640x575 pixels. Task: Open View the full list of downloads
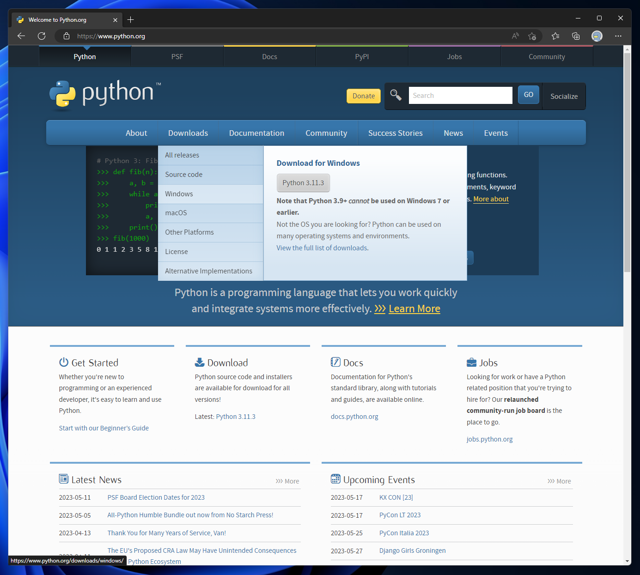(322, 248)
